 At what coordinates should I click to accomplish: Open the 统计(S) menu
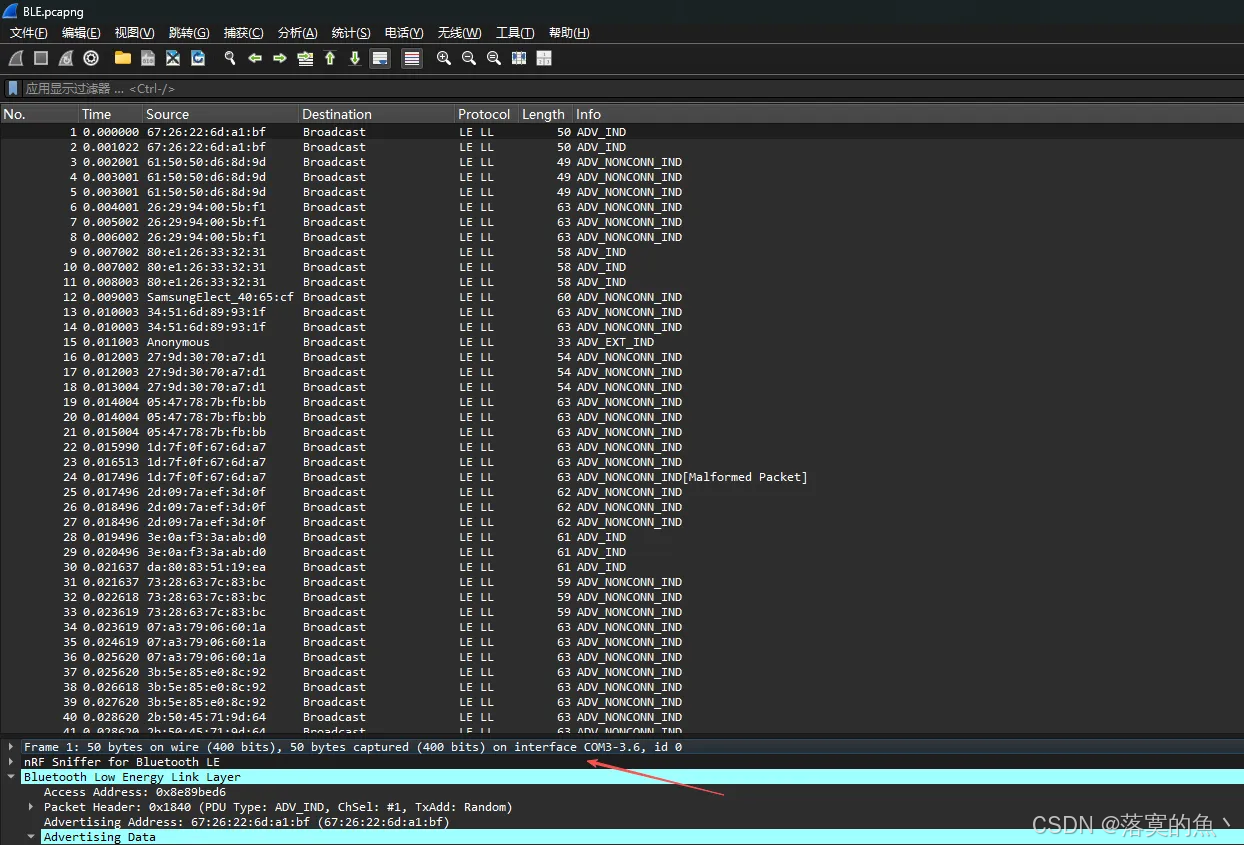click(x=351, y=33)
